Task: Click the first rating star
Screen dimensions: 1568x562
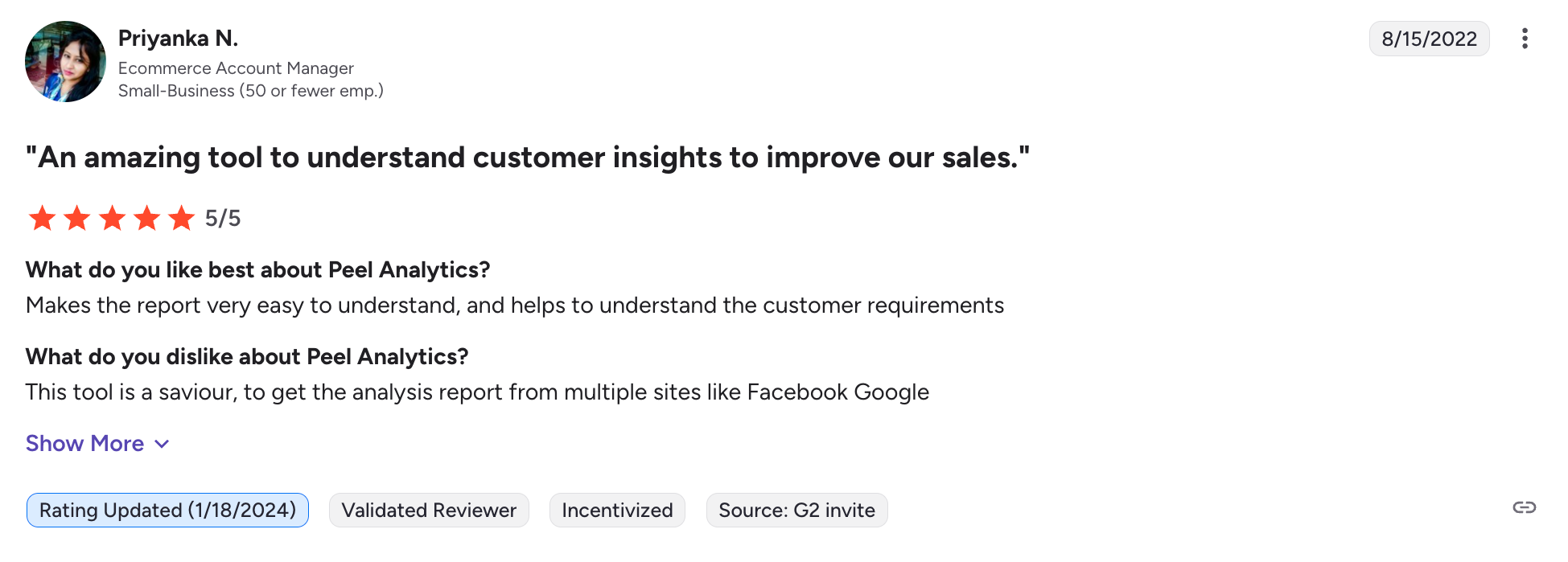Action: pos(42,218)
